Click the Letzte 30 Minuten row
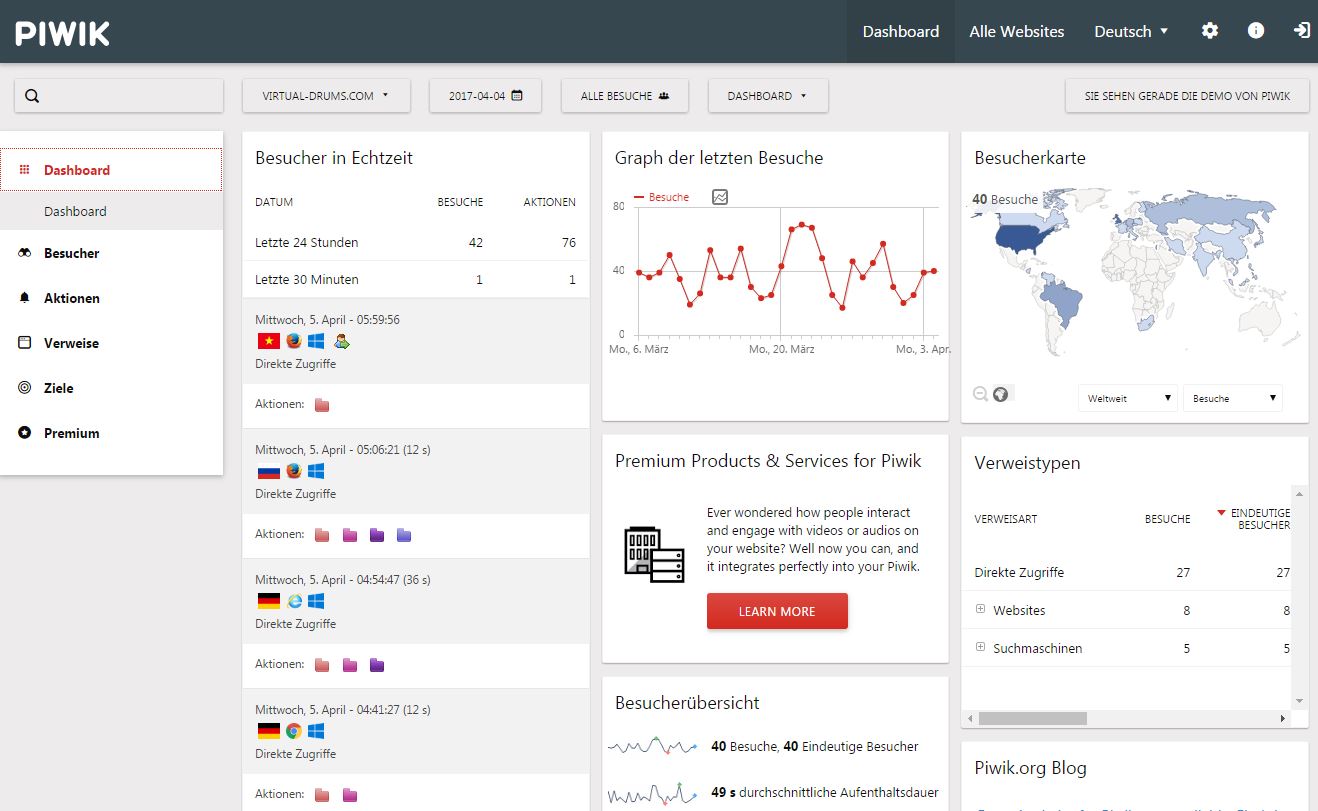 coord(415,279)
